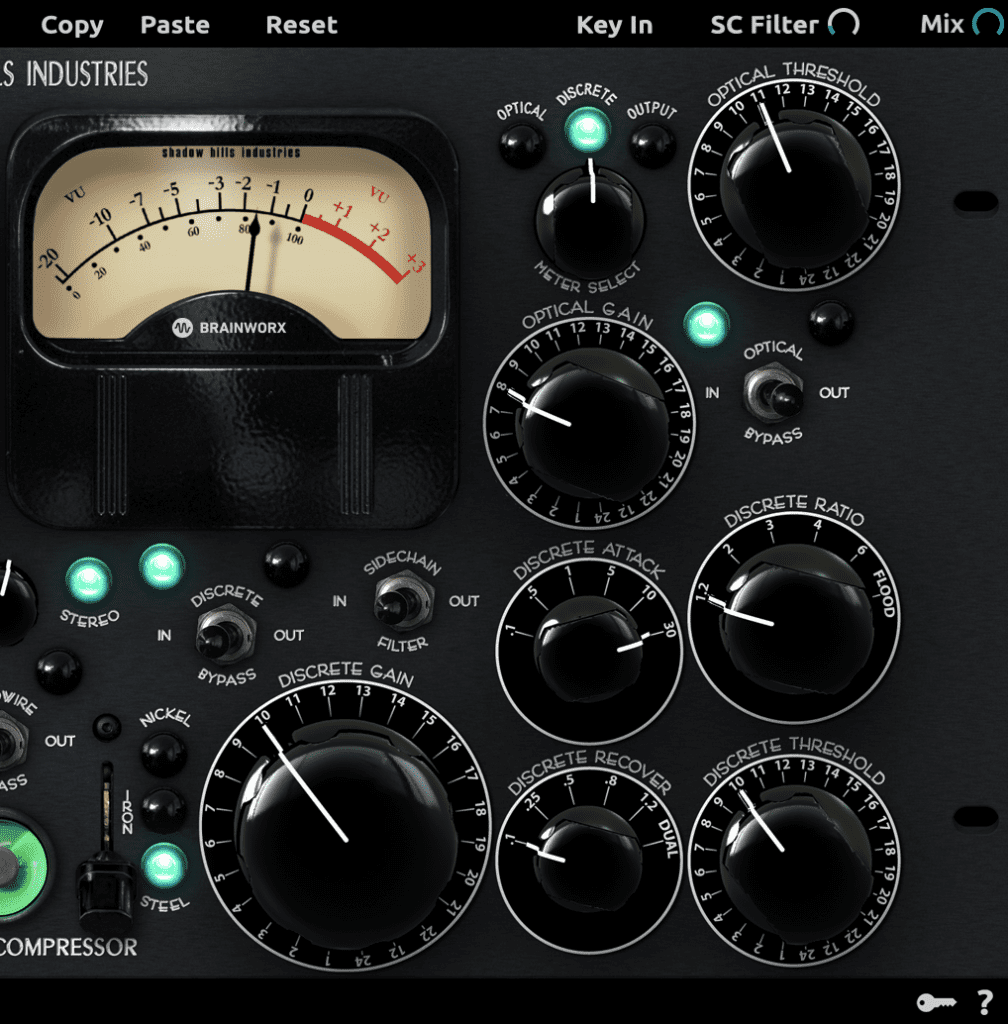Click the Output meter indicator light
Screen dimensions: 1008x1024
pos(652,144)
